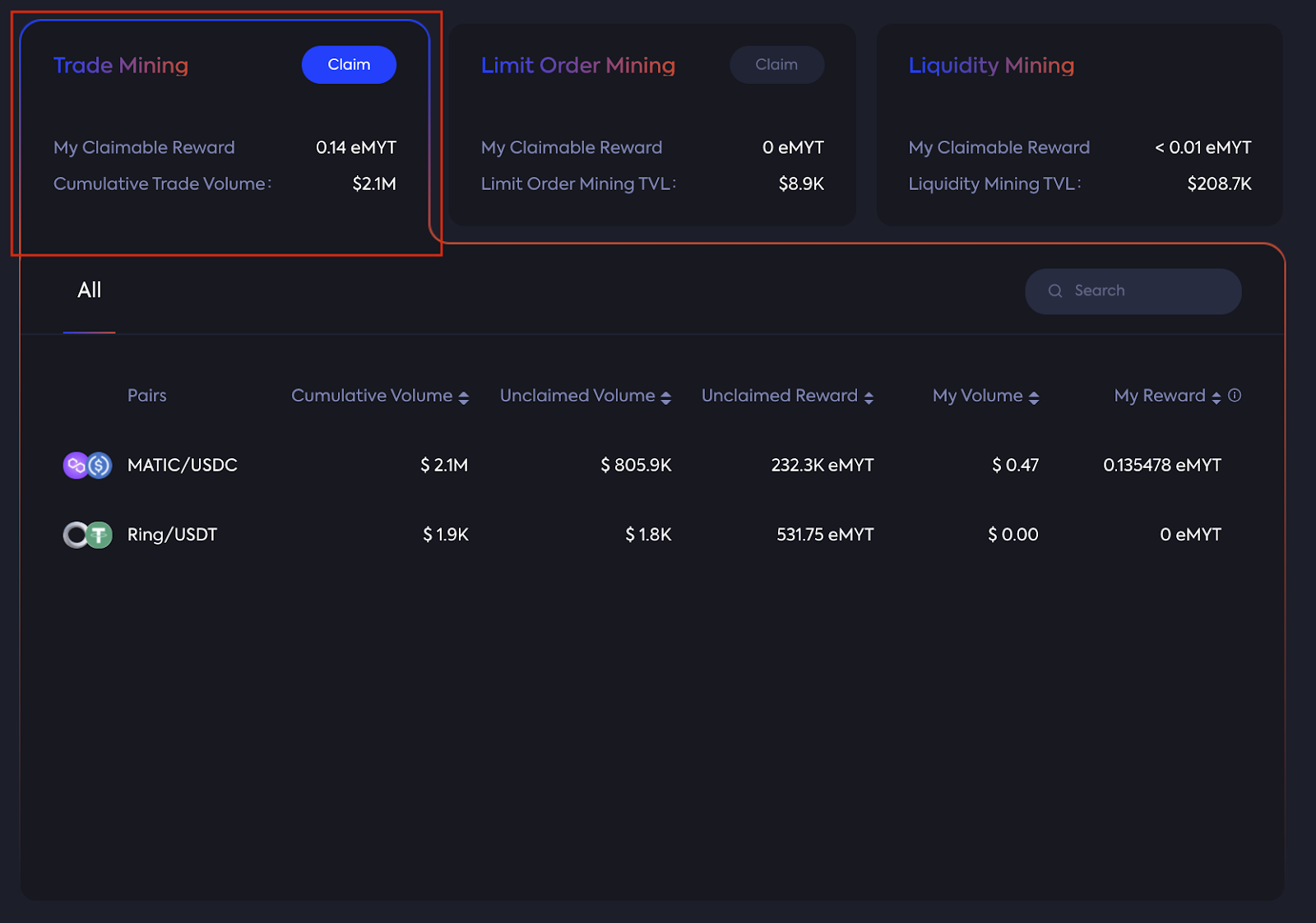This screenshot has height=923, width=1316.
Task: Click the Pairs column header
Action: tap(147, 396)
